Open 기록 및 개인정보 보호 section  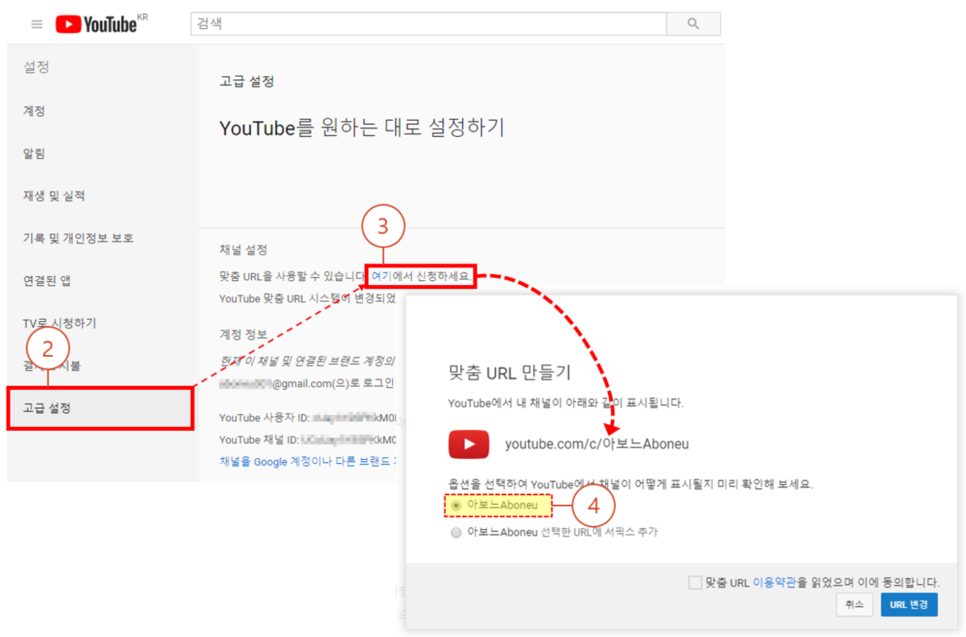click(x=78, y=238)
